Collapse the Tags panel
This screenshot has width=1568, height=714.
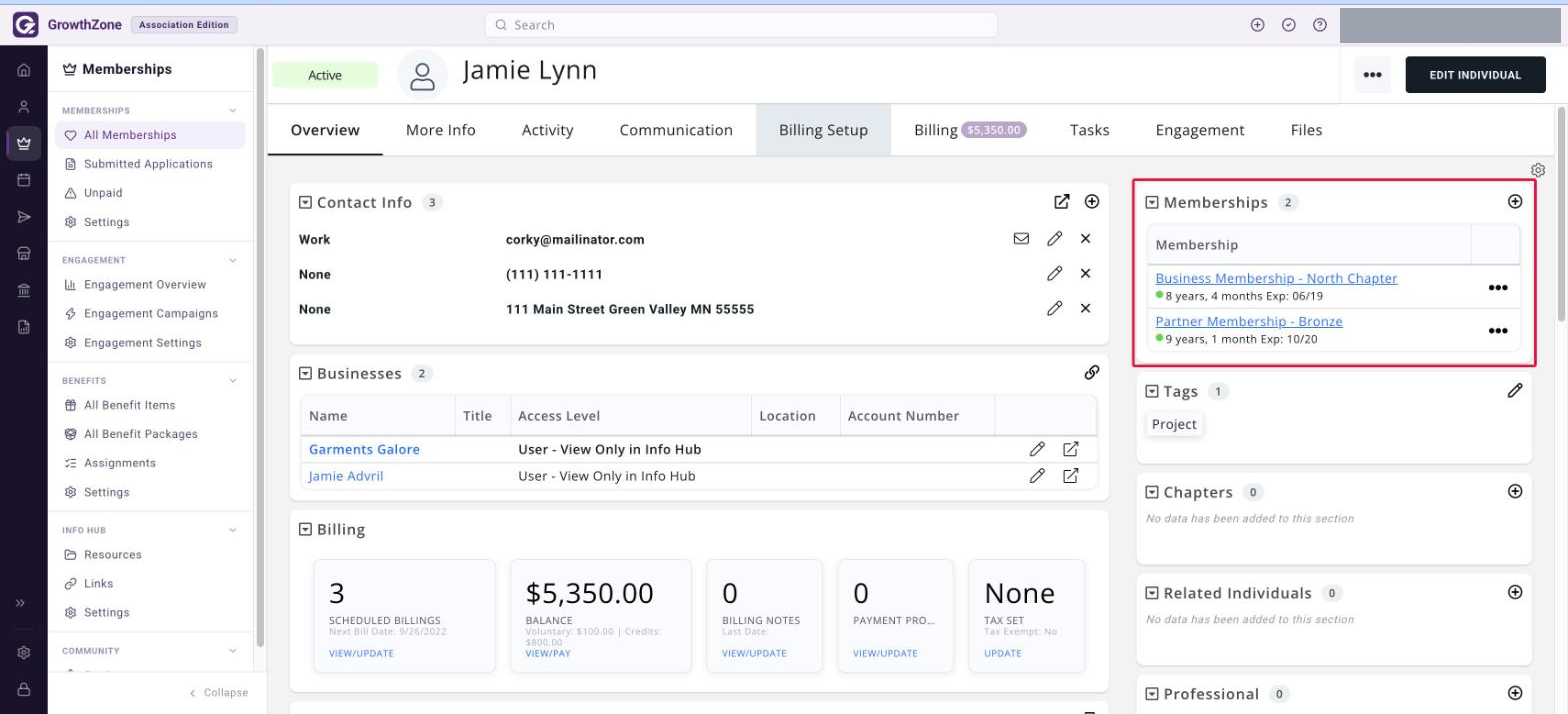[x=1152, y=391]
